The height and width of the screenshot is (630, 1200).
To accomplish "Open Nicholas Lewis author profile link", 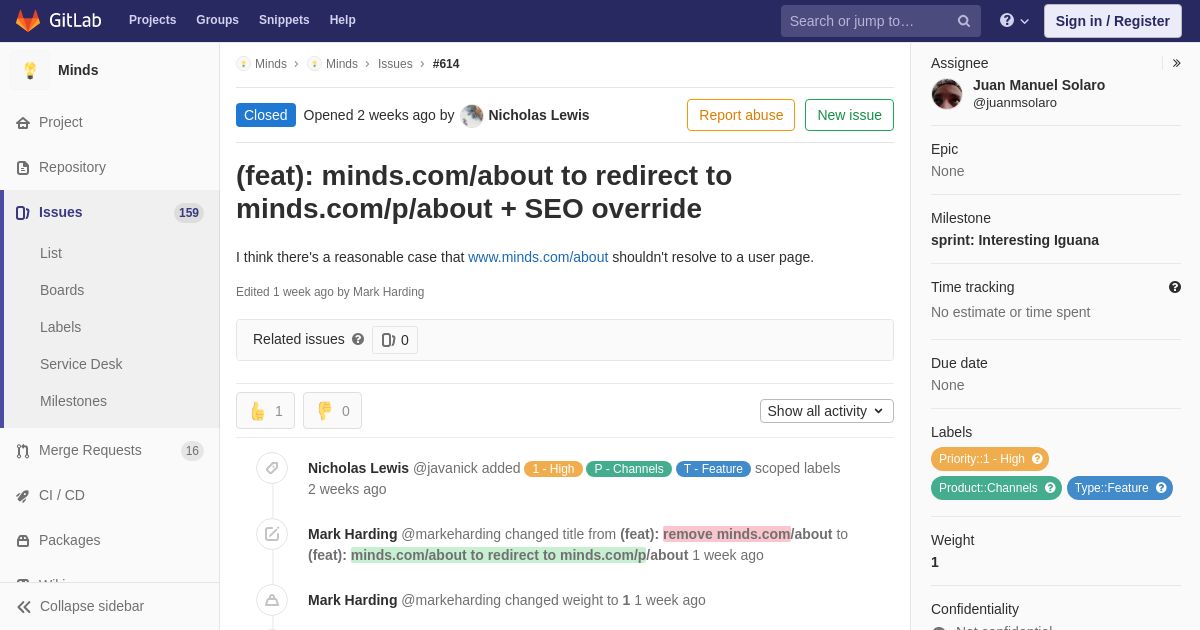I will [539, 115].
